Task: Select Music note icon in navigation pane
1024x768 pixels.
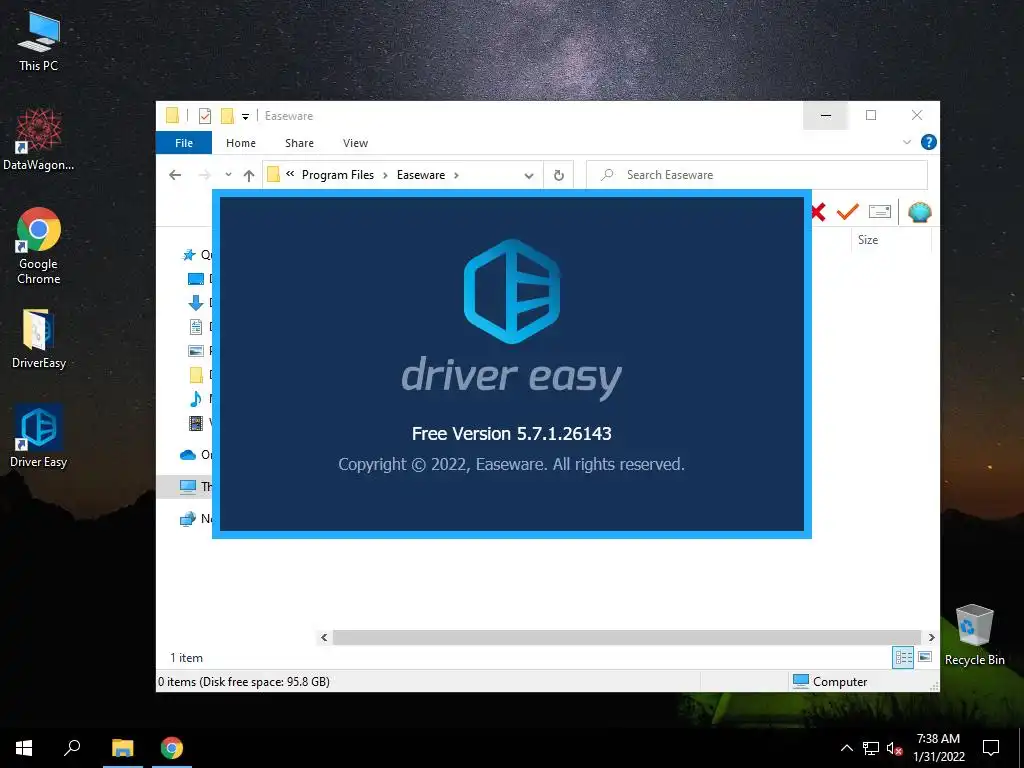Action: pyautogui.click(x=195, y=398)
